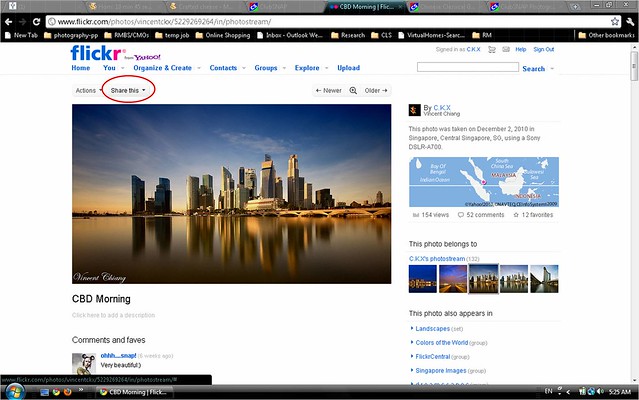Open the Online Shopping bookmark folder
This screenshot has width=639, height=400.
(x=223, y=35)
